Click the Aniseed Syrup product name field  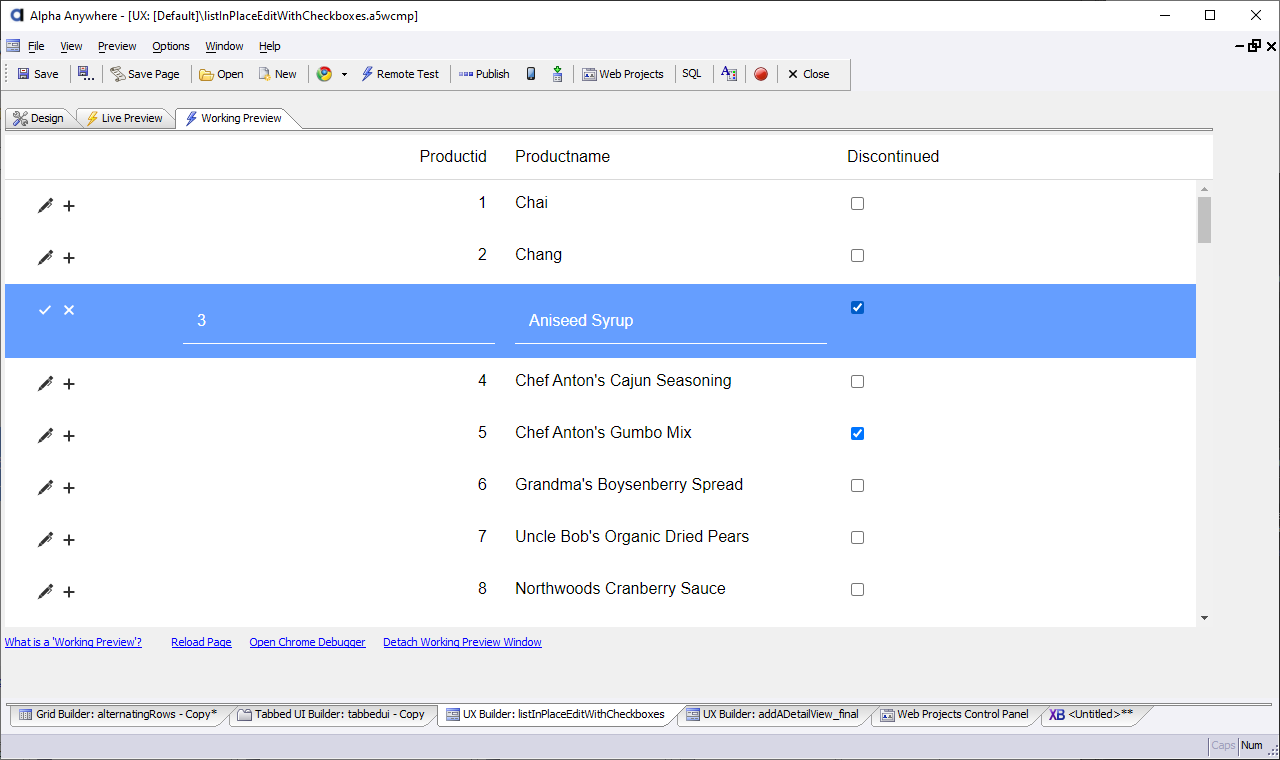point(671,321)
